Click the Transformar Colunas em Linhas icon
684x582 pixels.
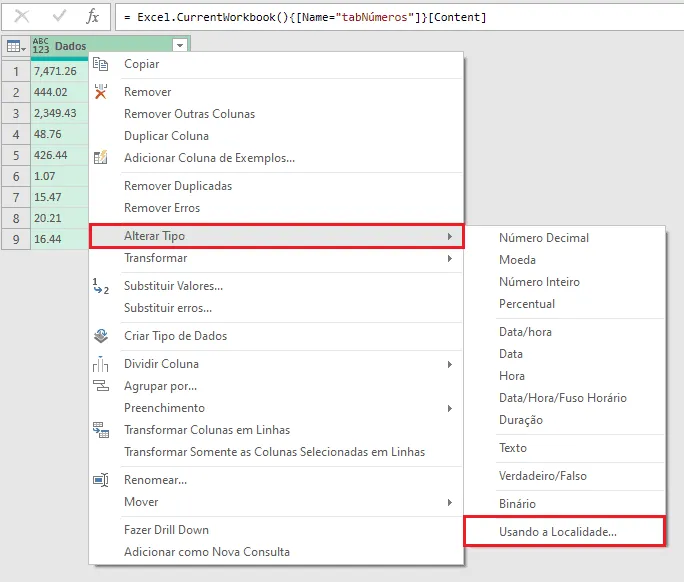point(101,430)
